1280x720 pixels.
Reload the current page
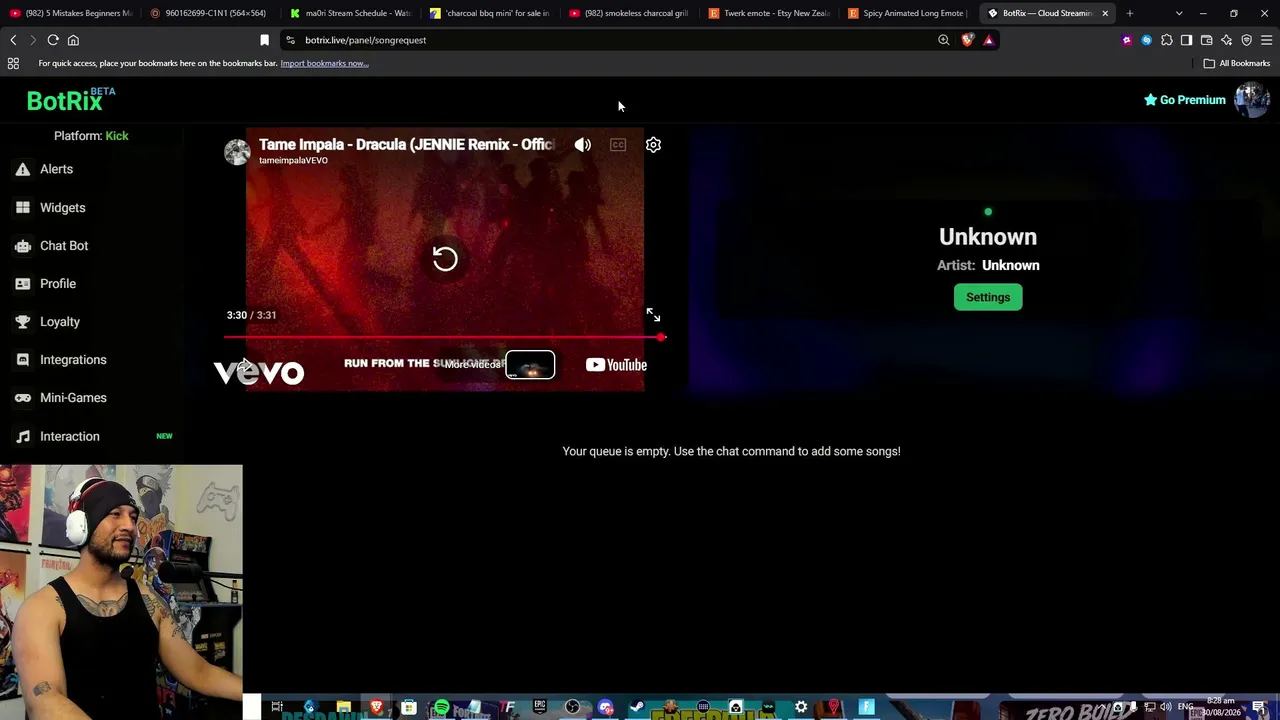pyautogui.click(x=53, y=40)
